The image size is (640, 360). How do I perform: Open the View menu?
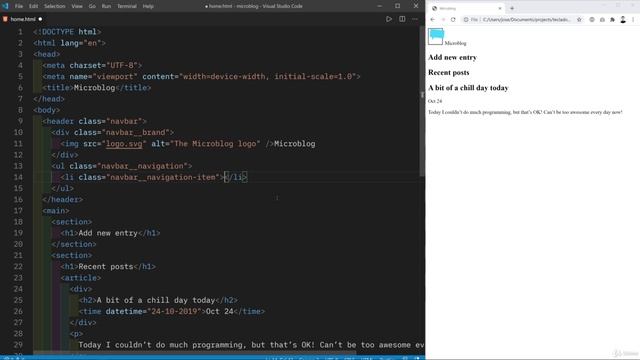coord(77,6)
